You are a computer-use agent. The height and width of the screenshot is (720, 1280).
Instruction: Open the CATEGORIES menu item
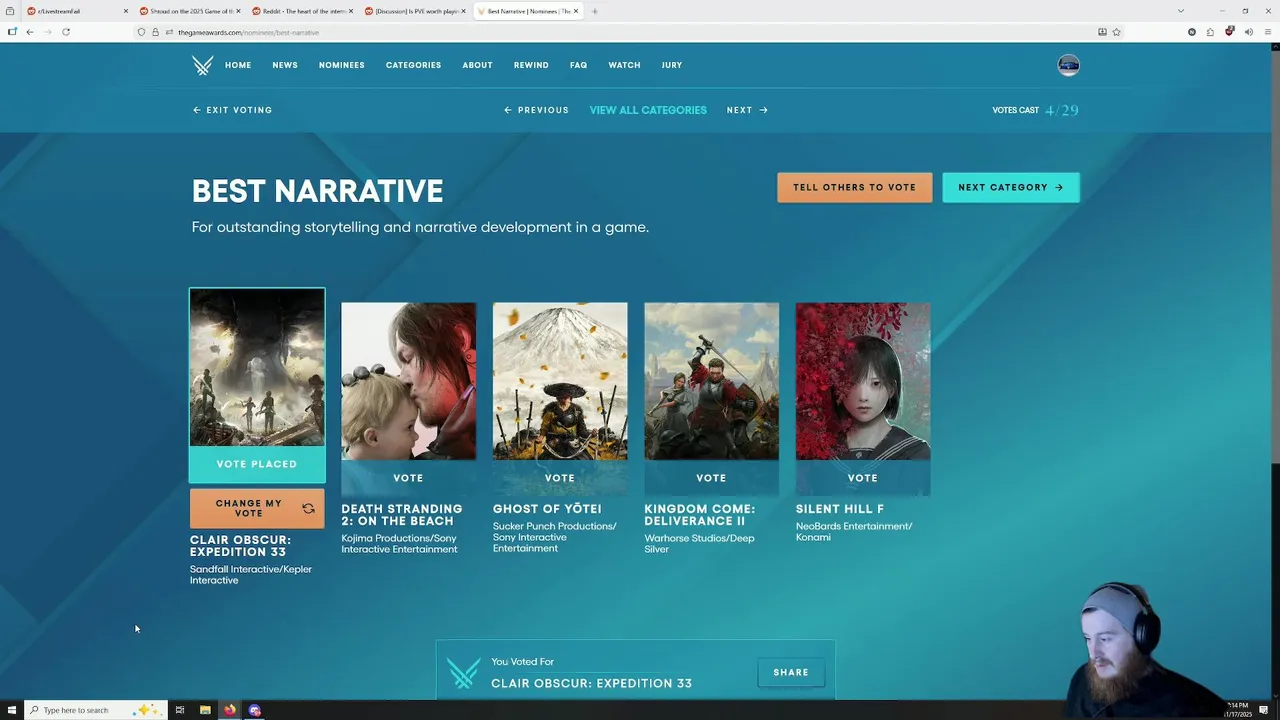[x=413, y=65]
